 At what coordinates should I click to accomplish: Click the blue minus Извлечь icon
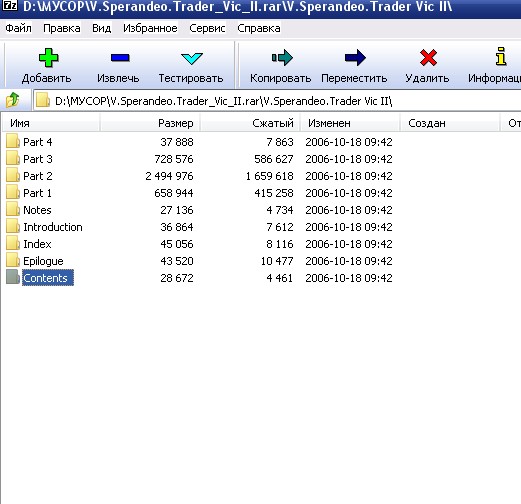point(120,58)
